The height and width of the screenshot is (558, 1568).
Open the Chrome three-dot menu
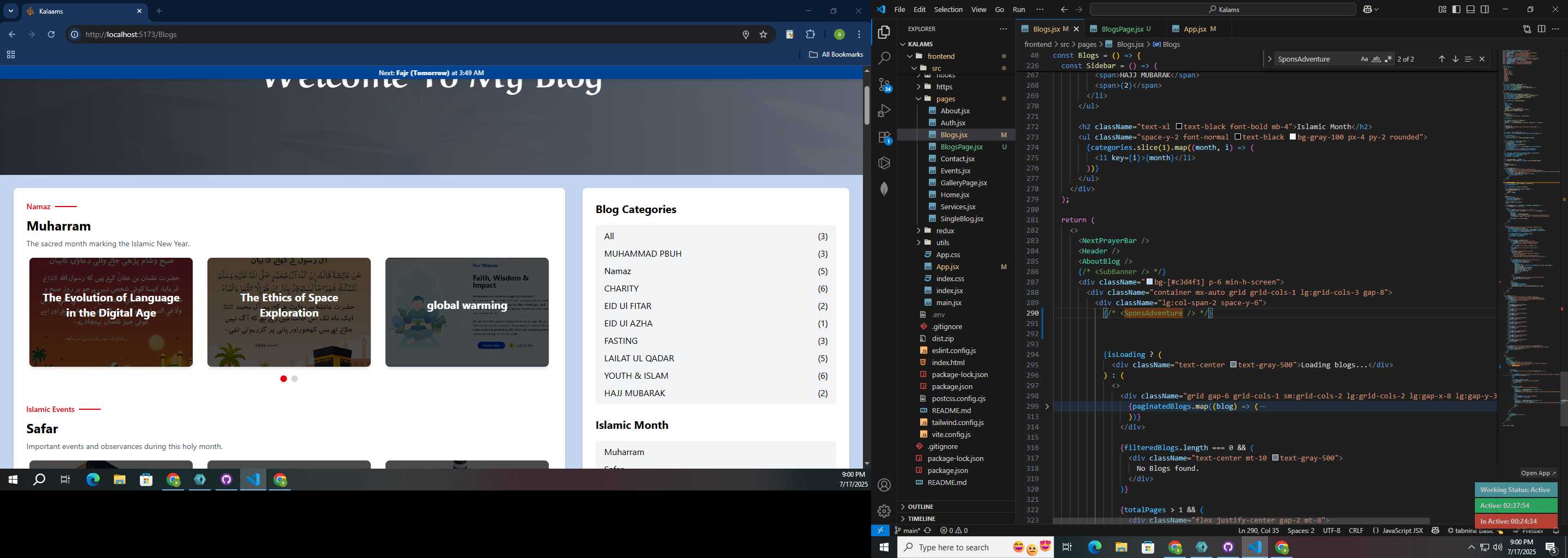pyautogui.click(x=859, y=35)
